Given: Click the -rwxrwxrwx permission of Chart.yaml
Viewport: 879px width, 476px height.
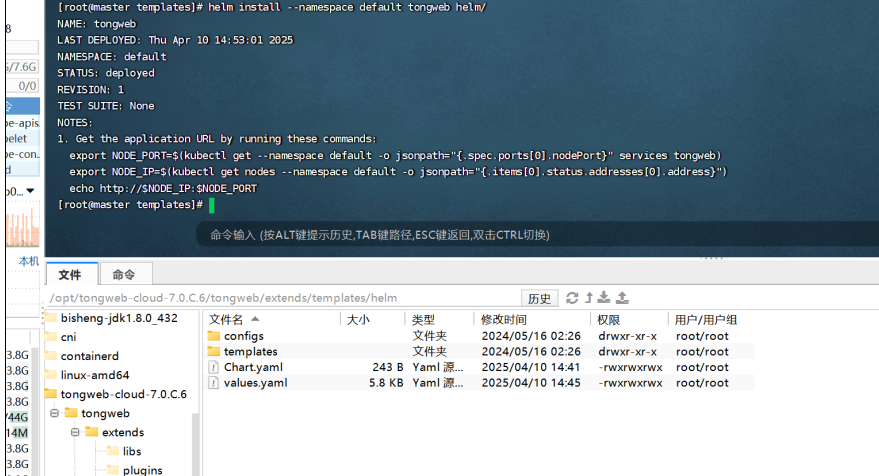Looking at the screenshot, I should click(630, 367).
